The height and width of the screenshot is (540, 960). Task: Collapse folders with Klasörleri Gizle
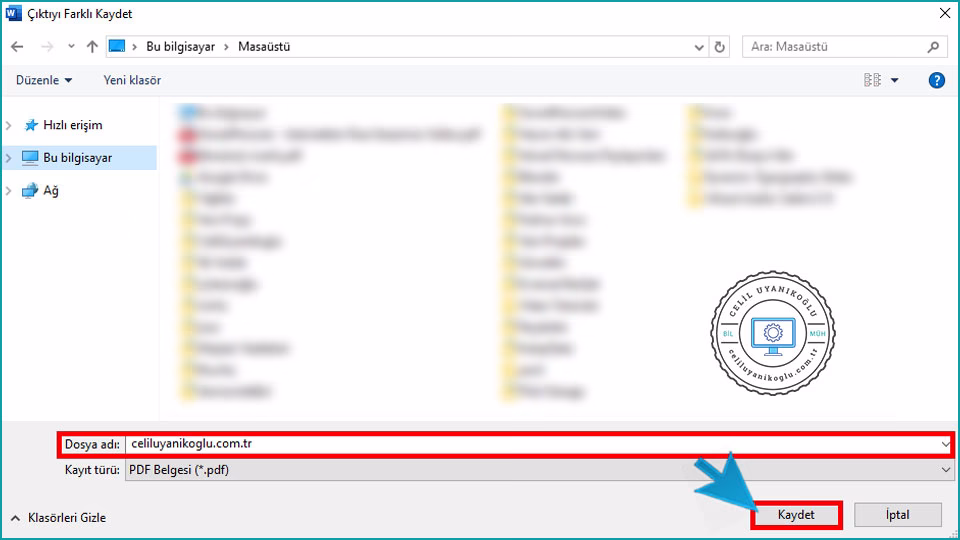tap(59, 518)
